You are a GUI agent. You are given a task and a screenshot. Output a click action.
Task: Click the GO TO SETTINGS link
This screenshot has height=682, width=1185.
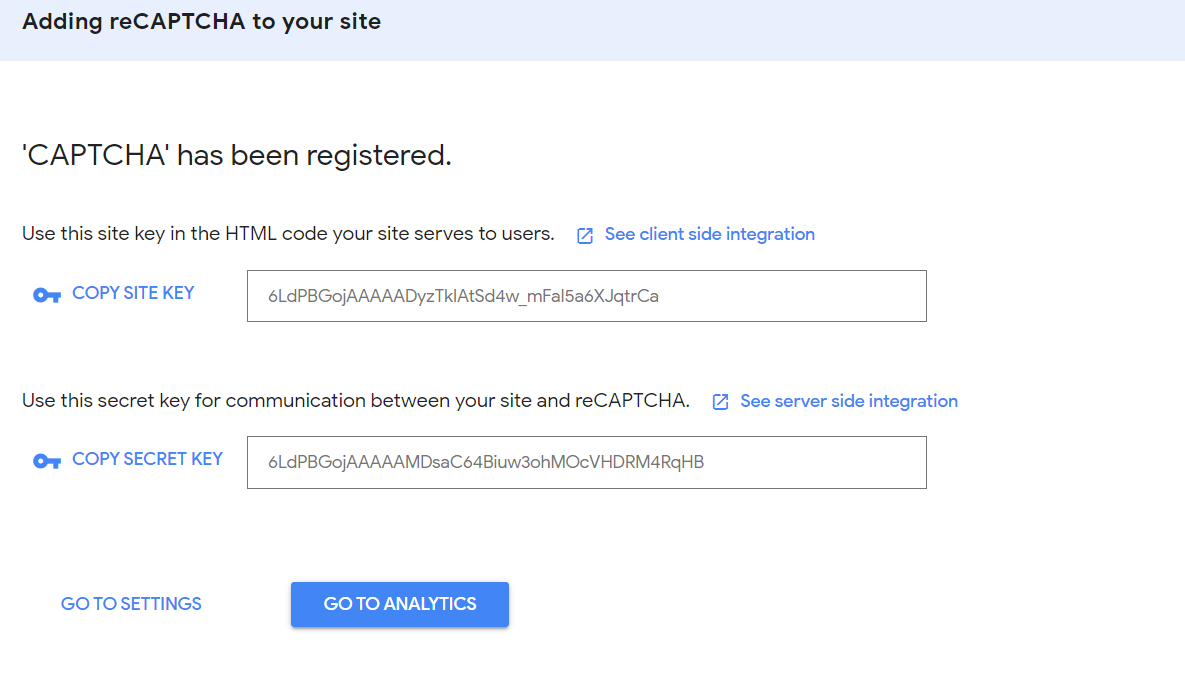click(x=131, y=604)
